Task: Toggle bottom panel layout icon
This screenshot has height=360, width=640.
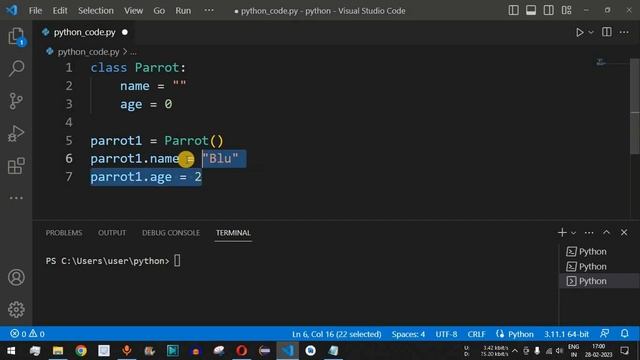Action: click(531, 10)
